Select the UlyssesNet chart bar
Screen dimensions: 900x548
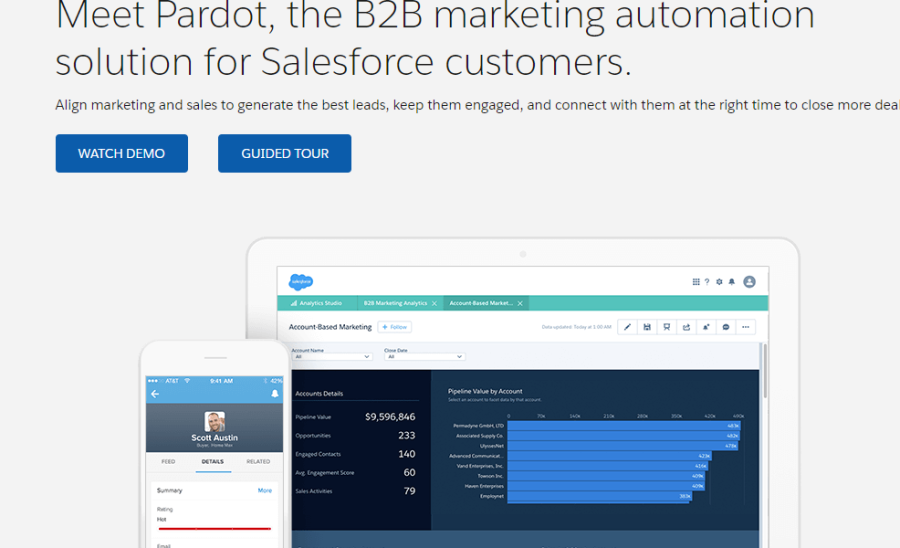point(622,446)
